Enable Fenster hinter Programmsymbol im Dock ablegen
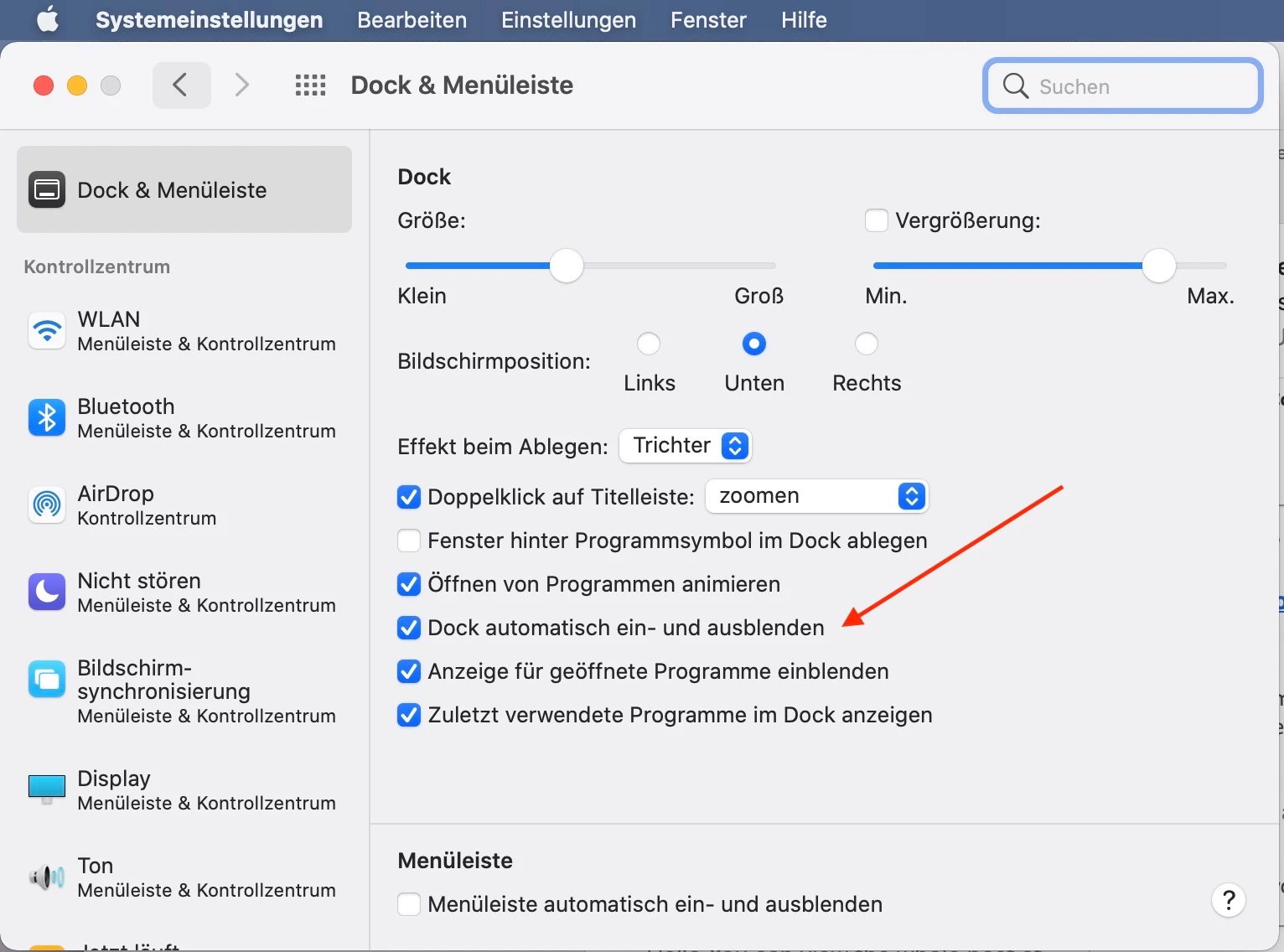This screenshot has height=952, width=1284. [409, 541]
